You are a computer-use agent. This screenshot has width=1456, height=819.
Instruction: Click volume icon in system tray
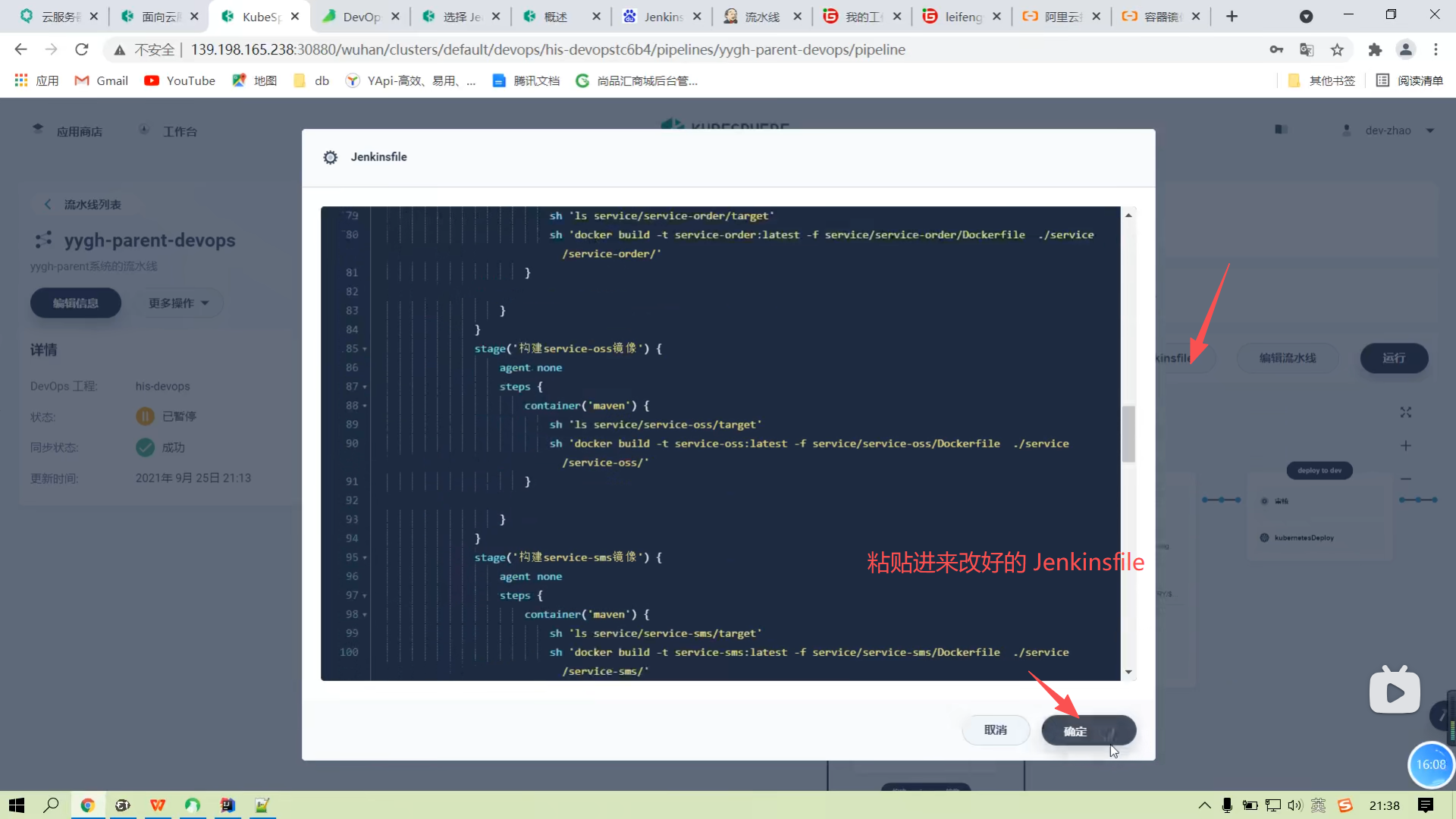(x=1294, y=805)
